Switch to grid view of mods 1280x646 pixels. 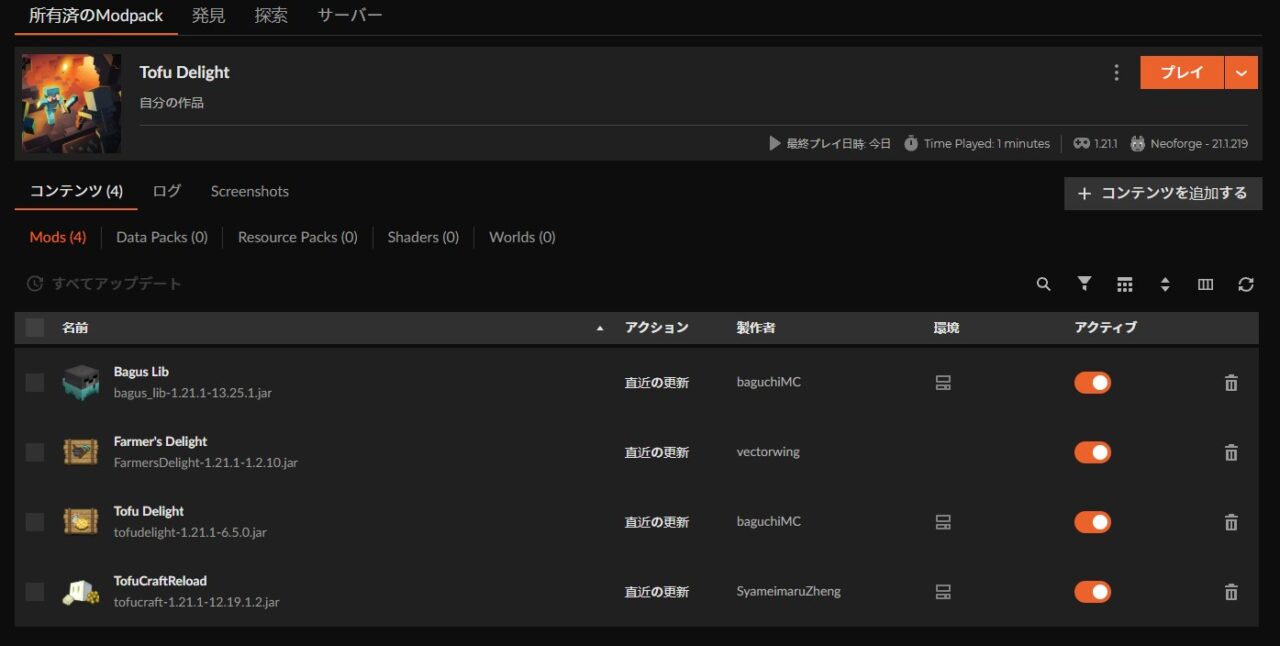[x=1124, y=284]
